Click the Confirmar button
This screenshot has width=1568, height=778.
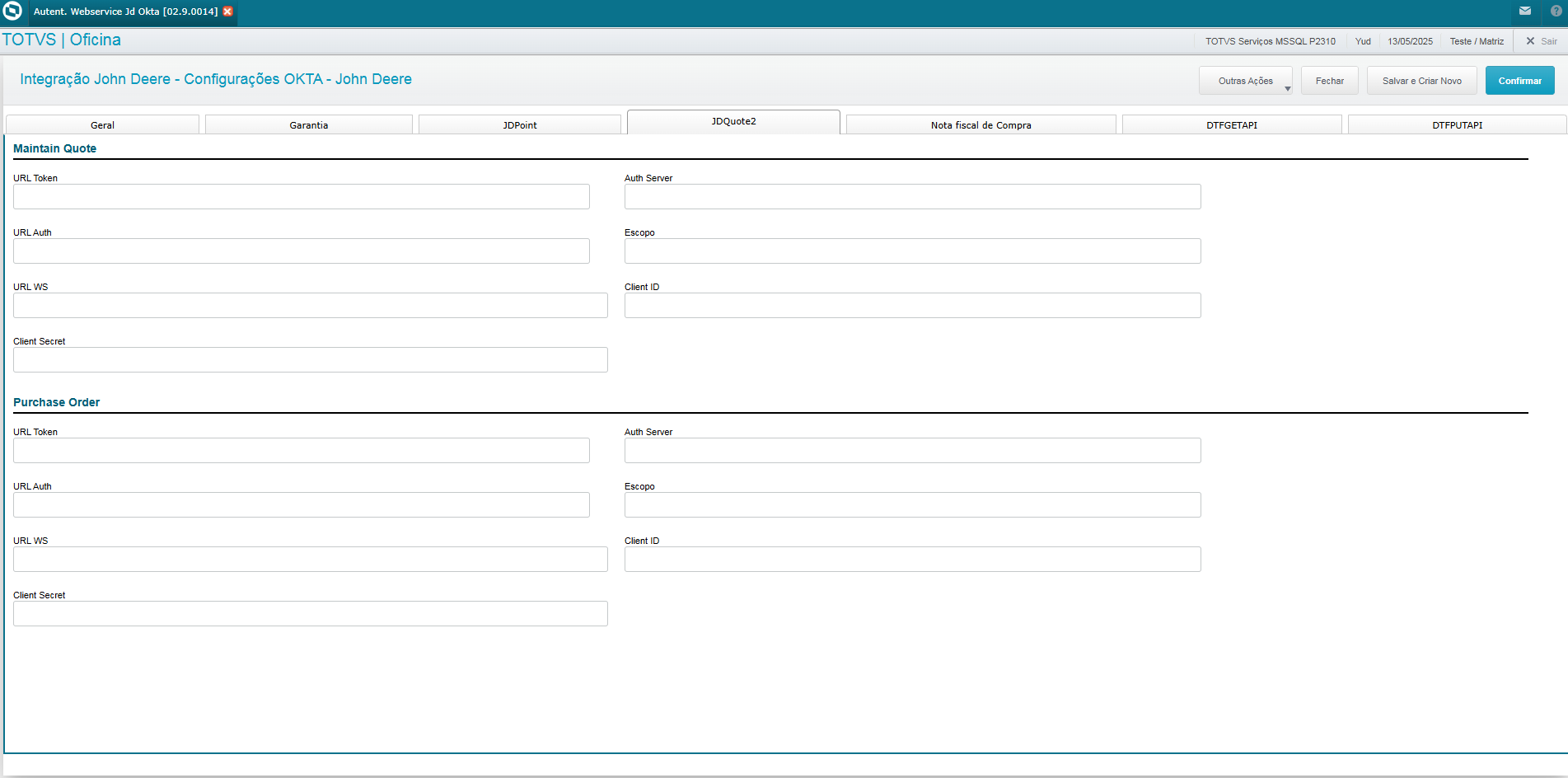click(1520, 81)
